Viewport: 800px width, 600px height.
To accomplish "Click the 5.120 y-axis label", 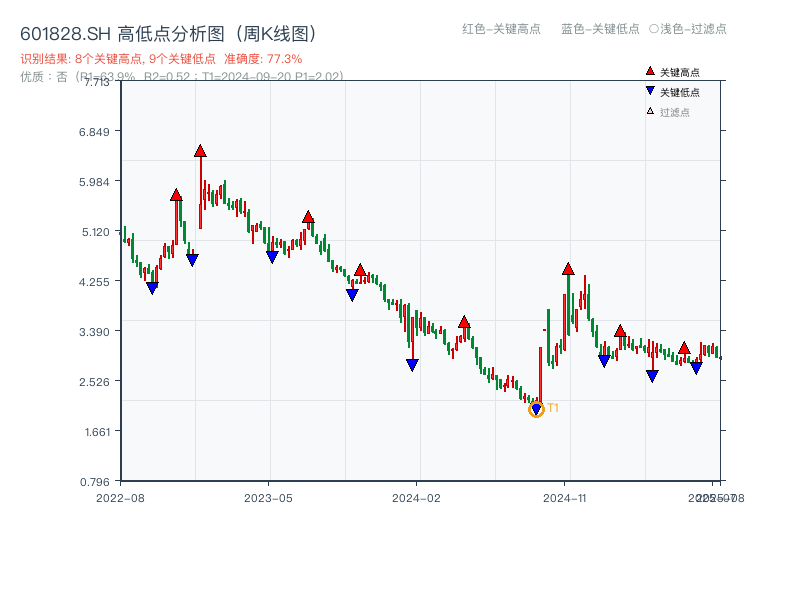I will [x=96, y=232].
